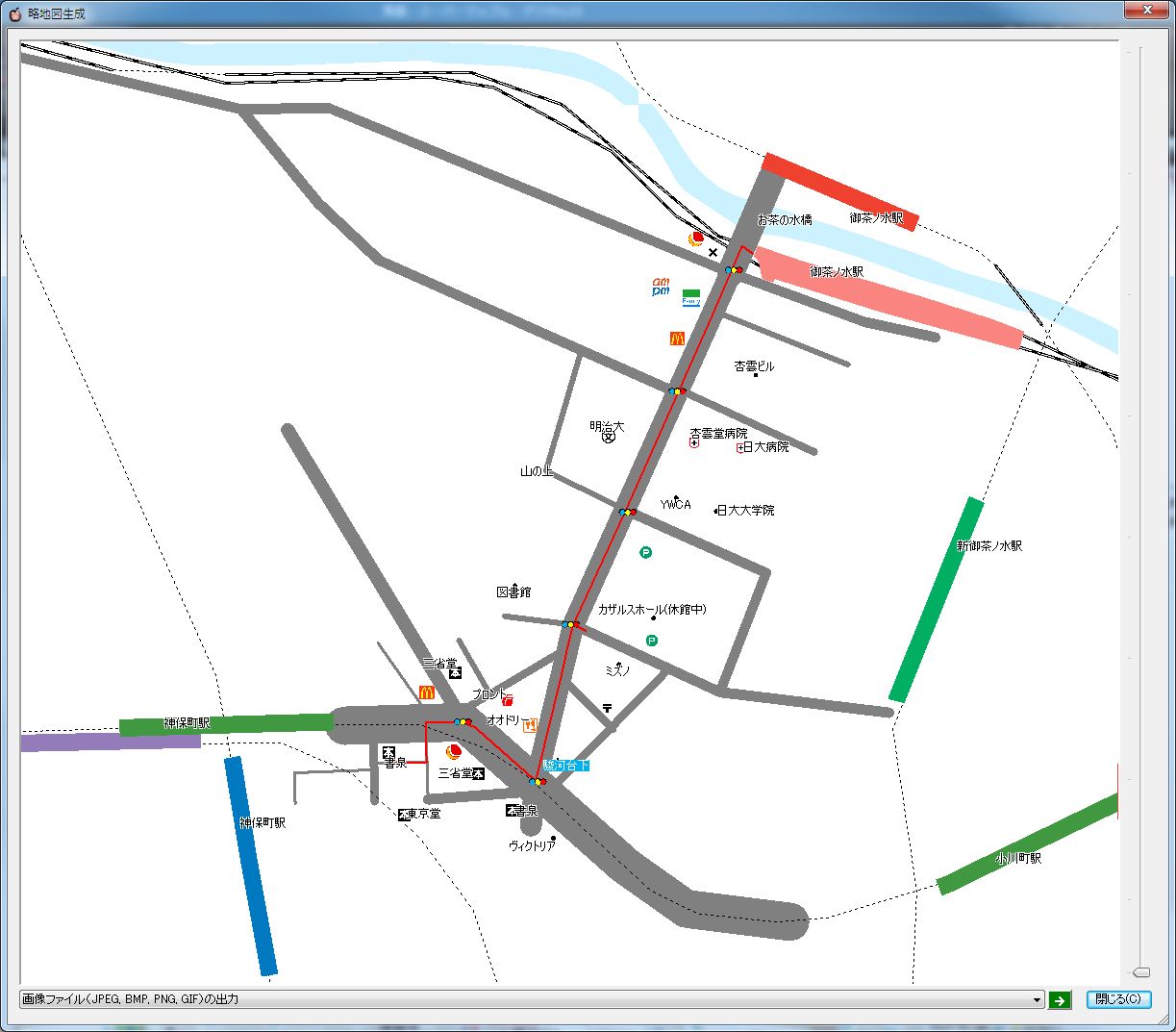Click the 東京堂 bookstore label
The image size is (1176, 1032).
tap(424, 815)
